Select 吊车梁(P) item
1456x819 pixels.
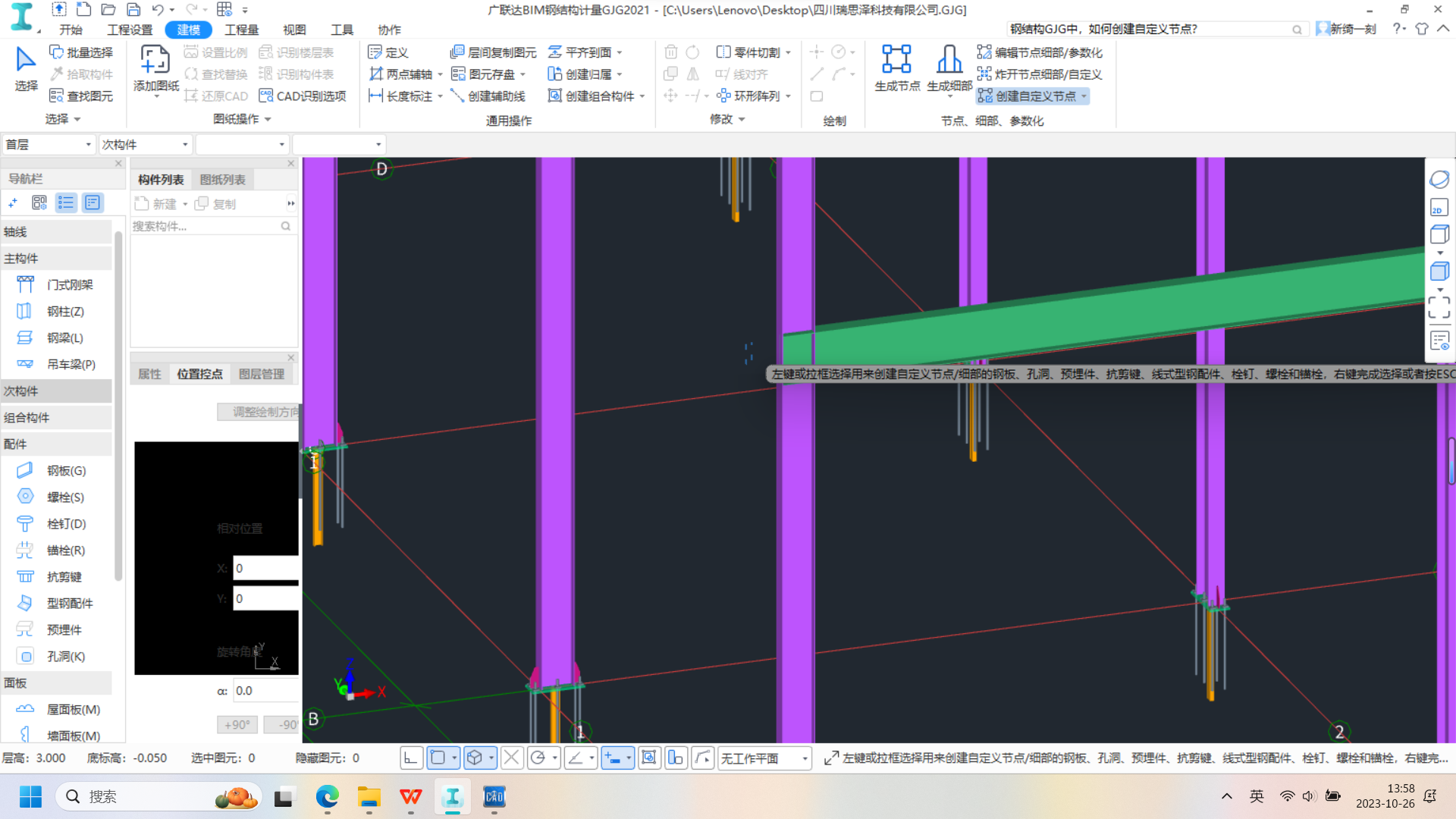(x=71, y=365)
